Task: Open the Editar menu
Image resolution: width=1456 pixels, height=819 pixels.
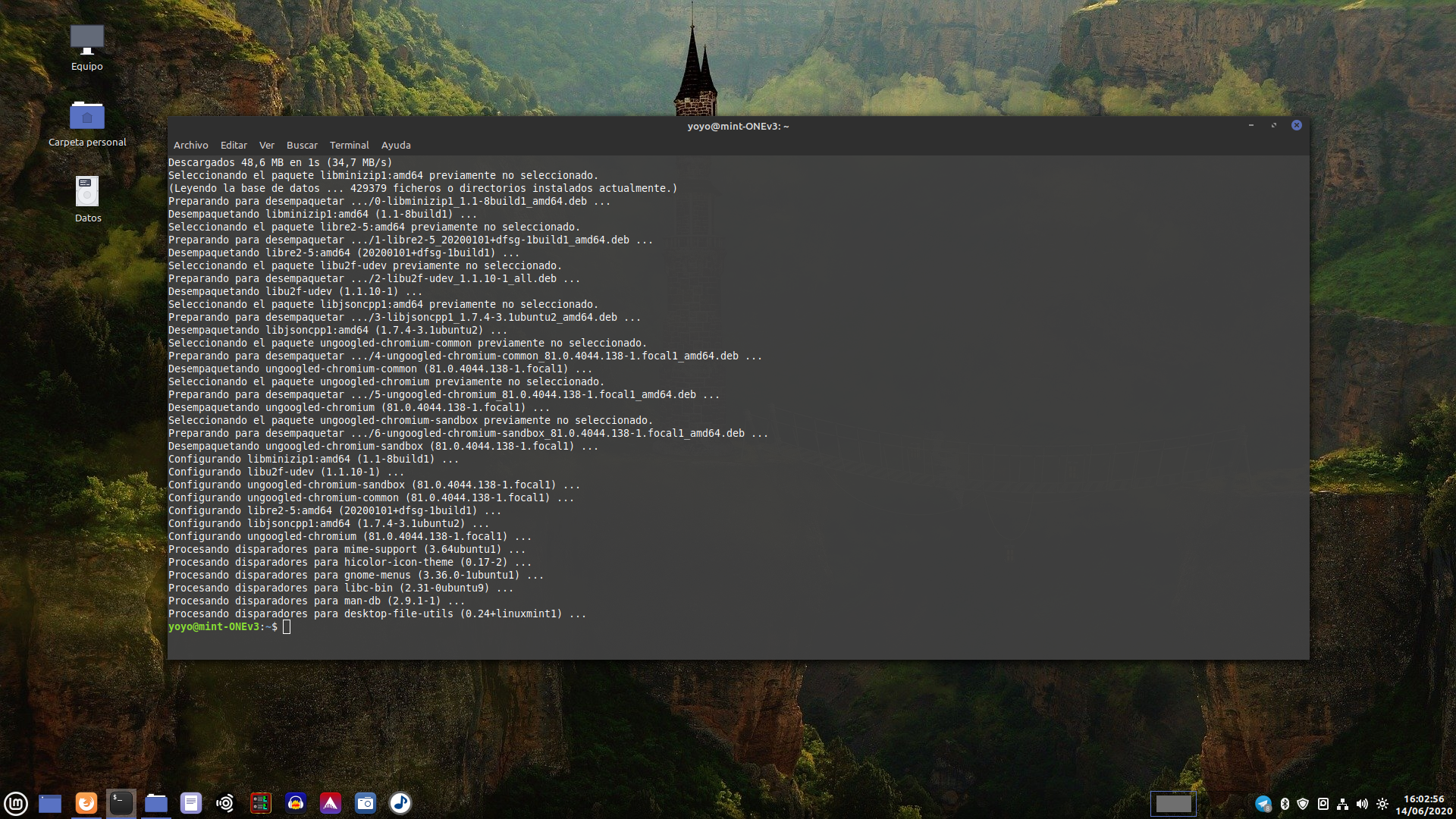Action: 234,145
